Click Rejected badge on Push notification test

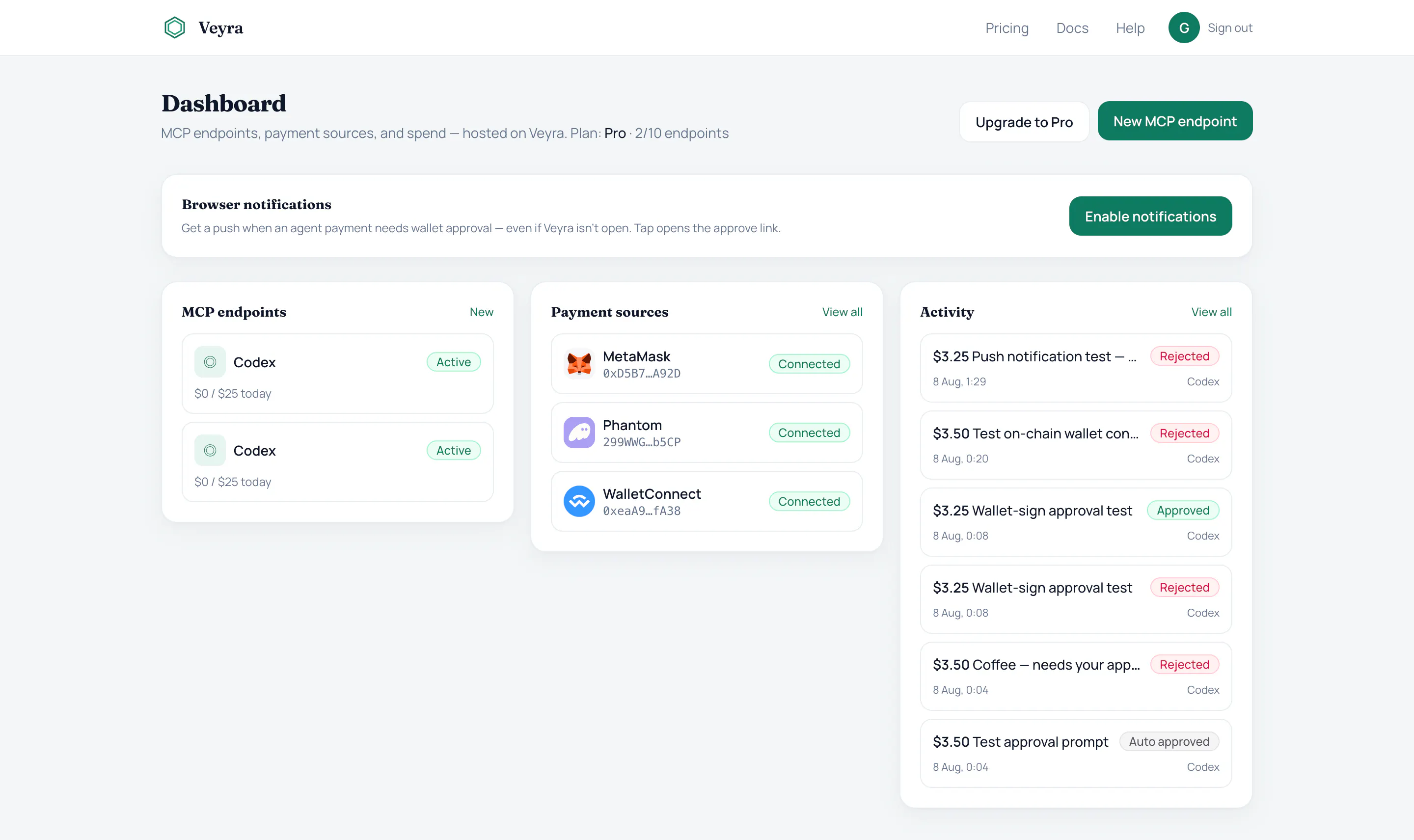(1184, 356)
